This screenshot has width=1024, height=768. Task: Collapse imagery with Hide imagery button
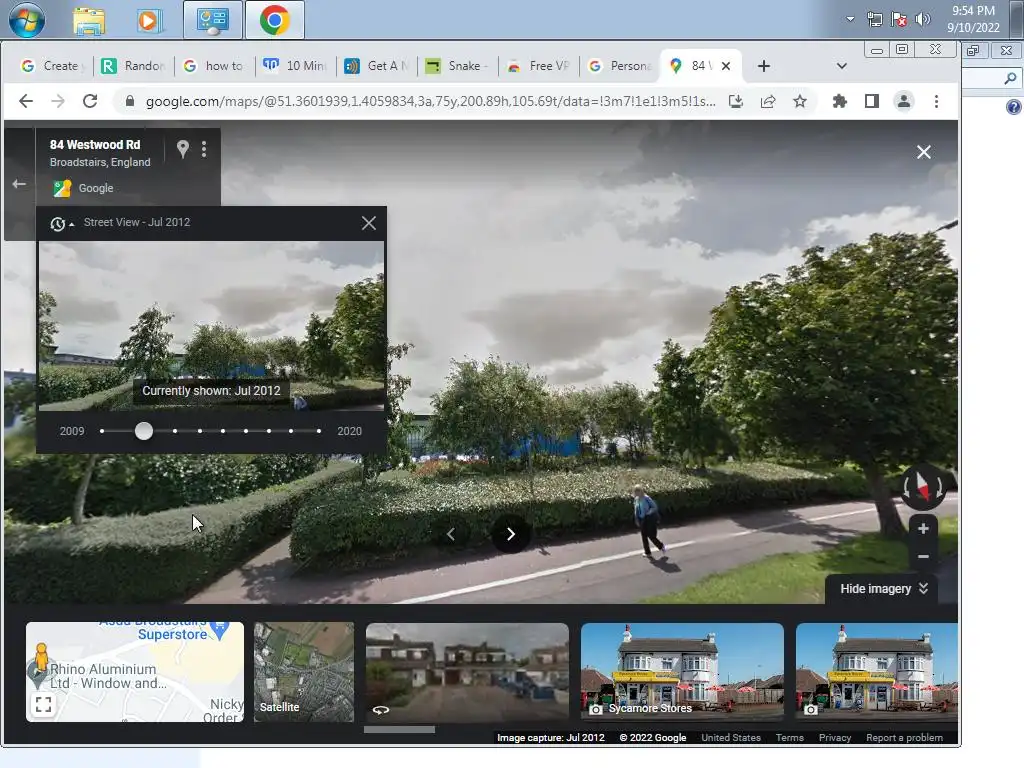[883, 589]
